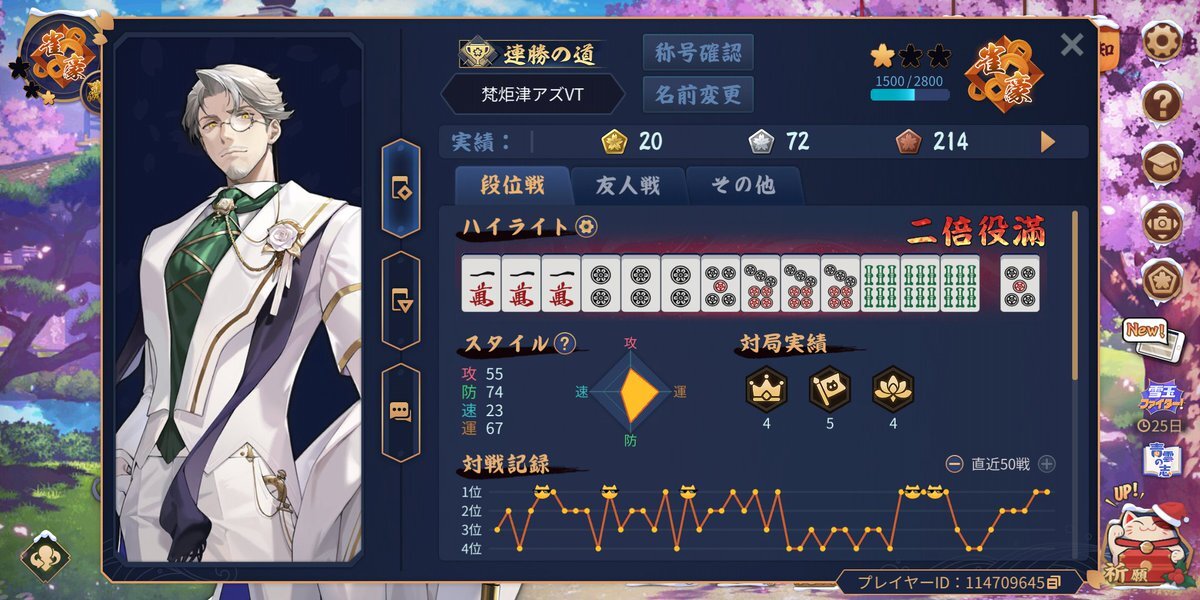1200x600 pixels.
Task: Click the camera screenshot icon
Action: (x=1163, y=223)
